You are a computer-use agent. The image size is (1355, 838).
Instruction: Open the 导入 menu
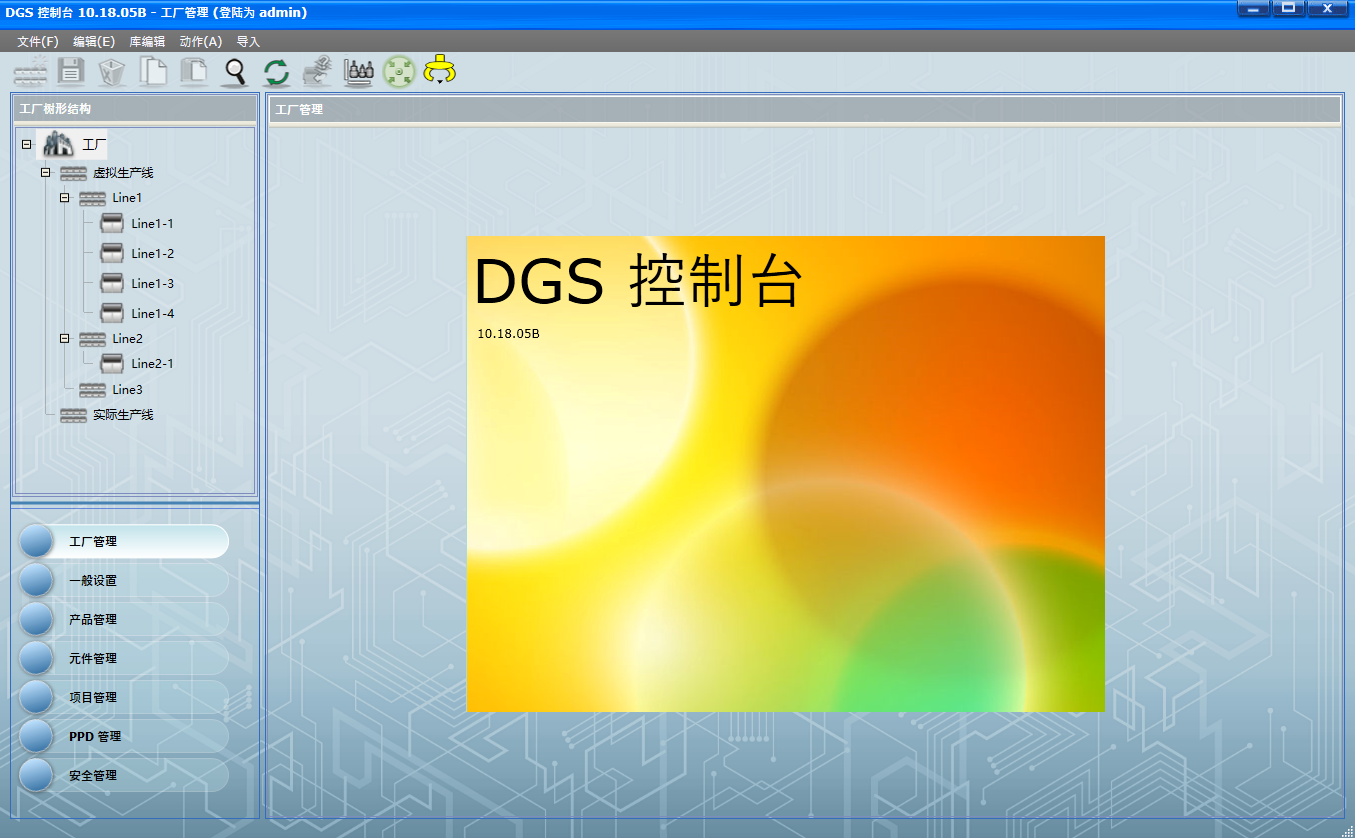[x=248, y=42]
